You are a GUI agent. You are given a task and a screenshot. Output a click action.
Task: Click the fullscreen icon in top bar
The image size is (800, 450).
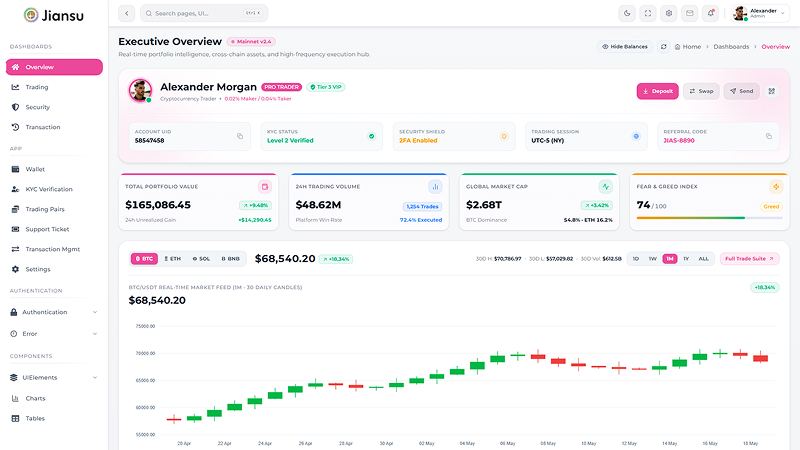tap(648, 13)
